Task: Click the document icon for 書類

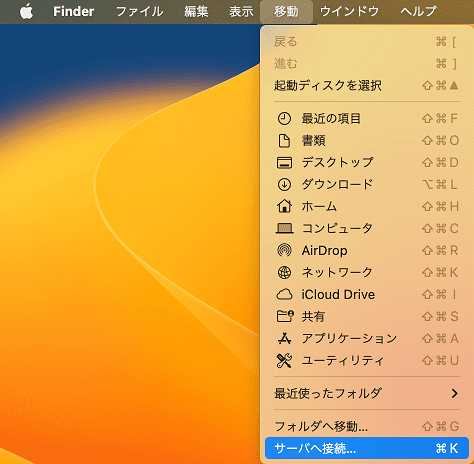Action: [x=284, y=141]
